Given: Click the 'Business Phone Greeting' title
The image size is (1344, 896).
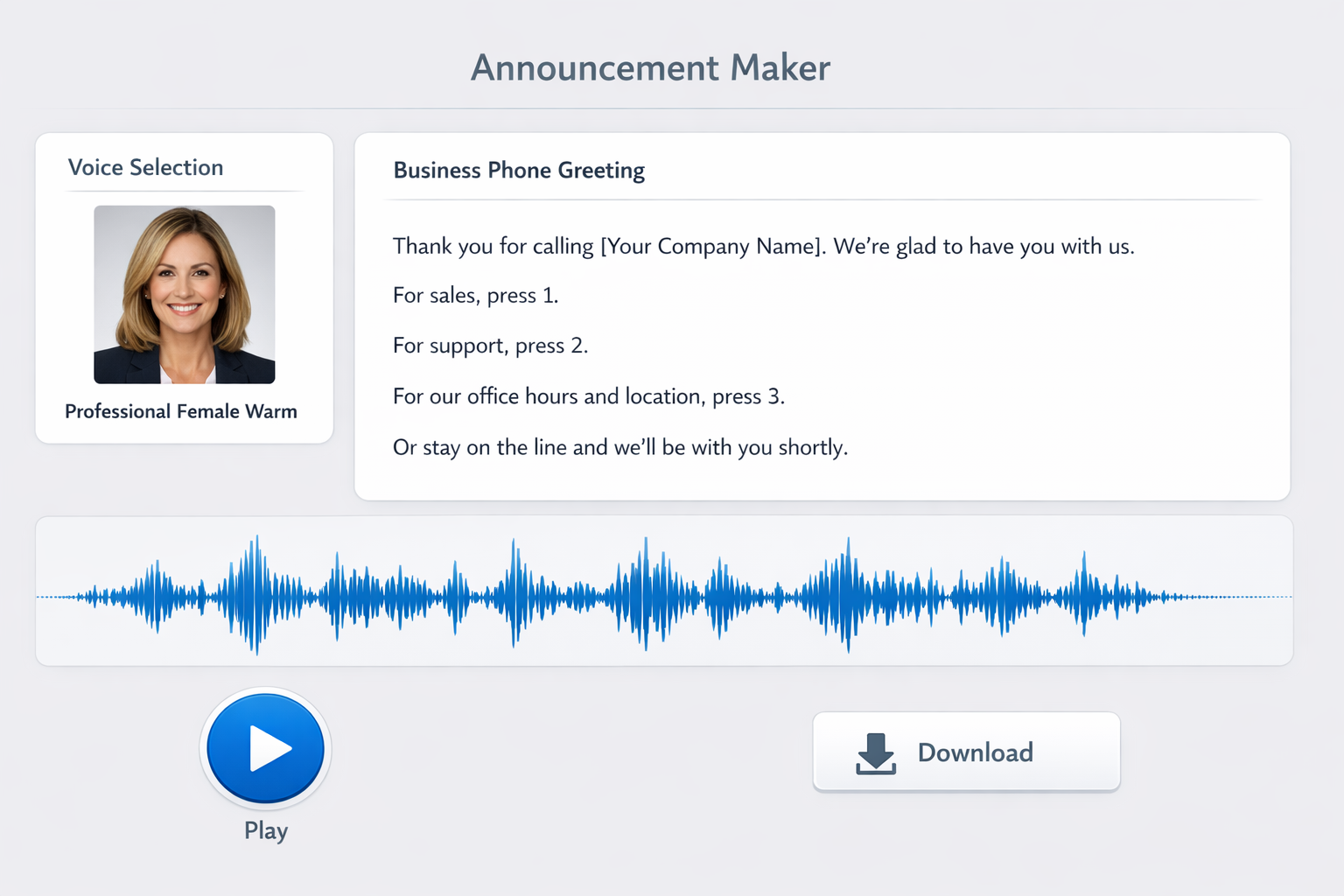Looking at the screenshot, I should tap(519, 170).
